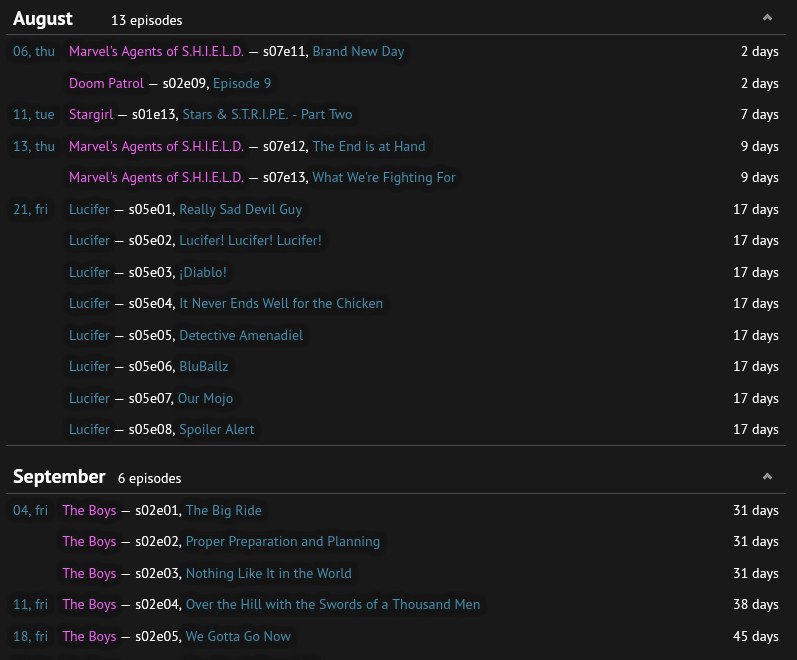The width and height of the screenshot is (797, 660).
Task: Open Lucifer show link in s05e08 row
Action: coord(89,430)
